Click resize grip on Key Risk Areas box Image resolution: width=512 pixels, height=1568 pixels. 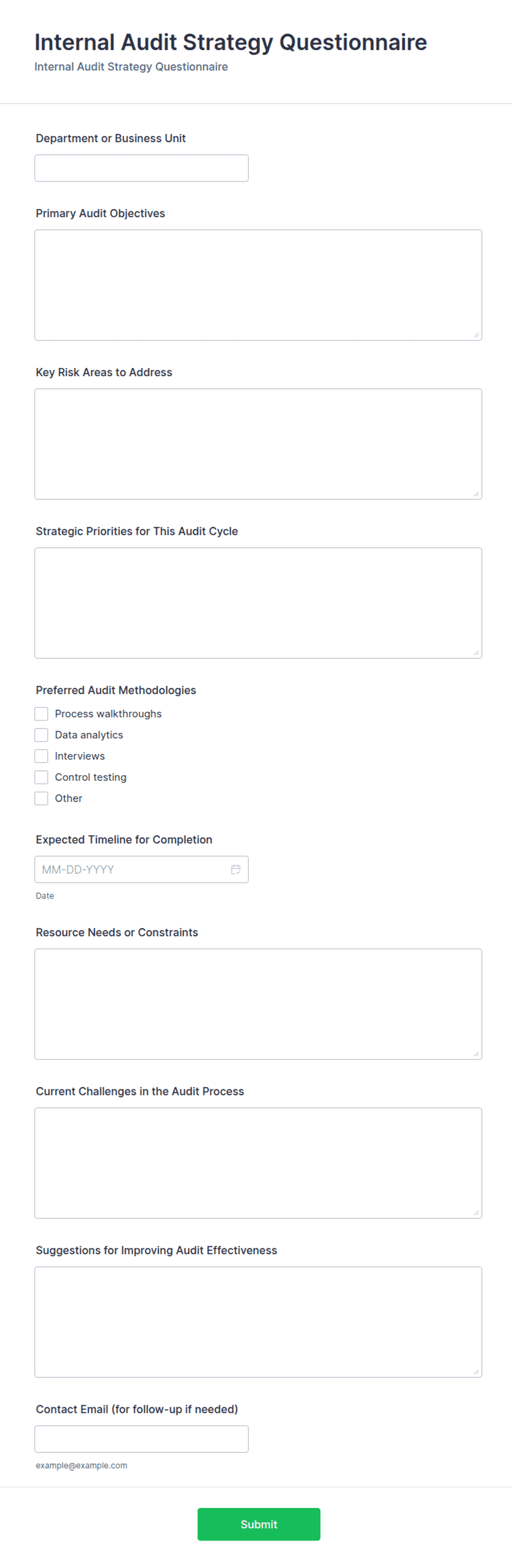pos(476,494)
